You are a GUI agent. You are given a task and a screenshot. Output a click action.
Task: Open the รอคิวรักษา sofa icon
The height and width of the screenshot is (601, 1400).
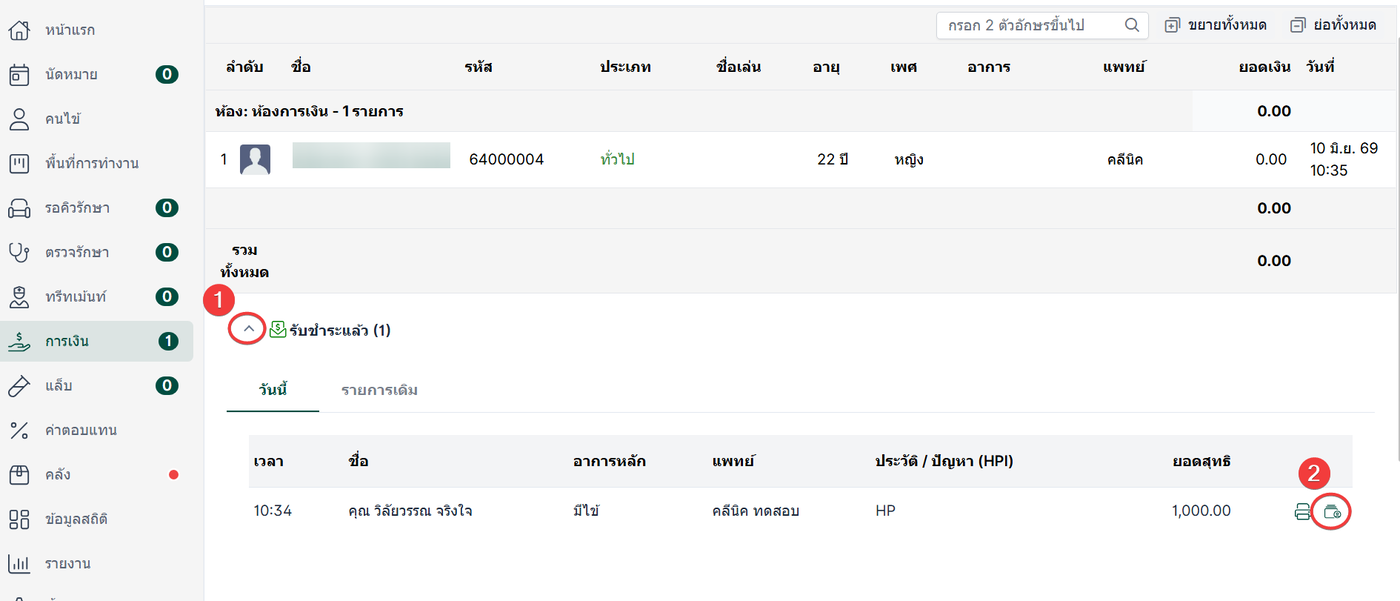pyautogui.click(x=19, y=208)
